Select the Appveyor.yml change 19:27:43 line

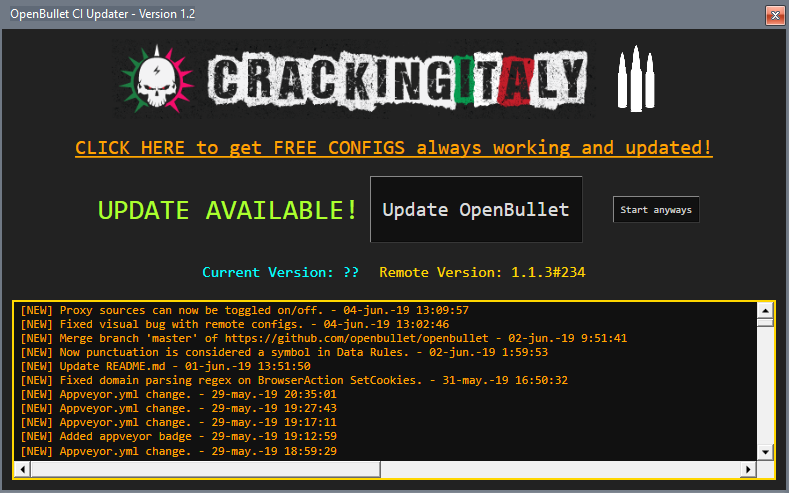pyautogui.click(x=178, y=408)
